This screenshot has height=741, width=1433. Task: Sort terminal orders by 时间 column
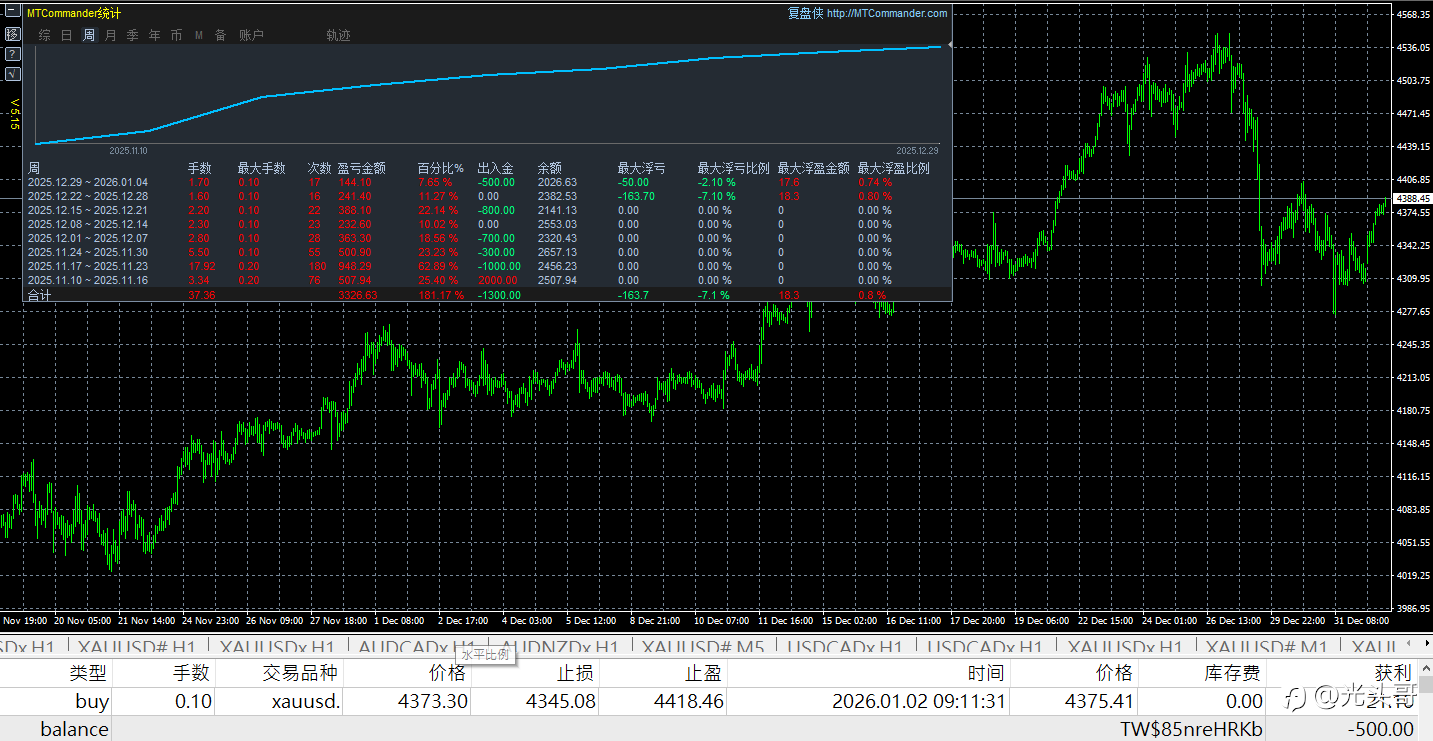click(x=986, y=673)
